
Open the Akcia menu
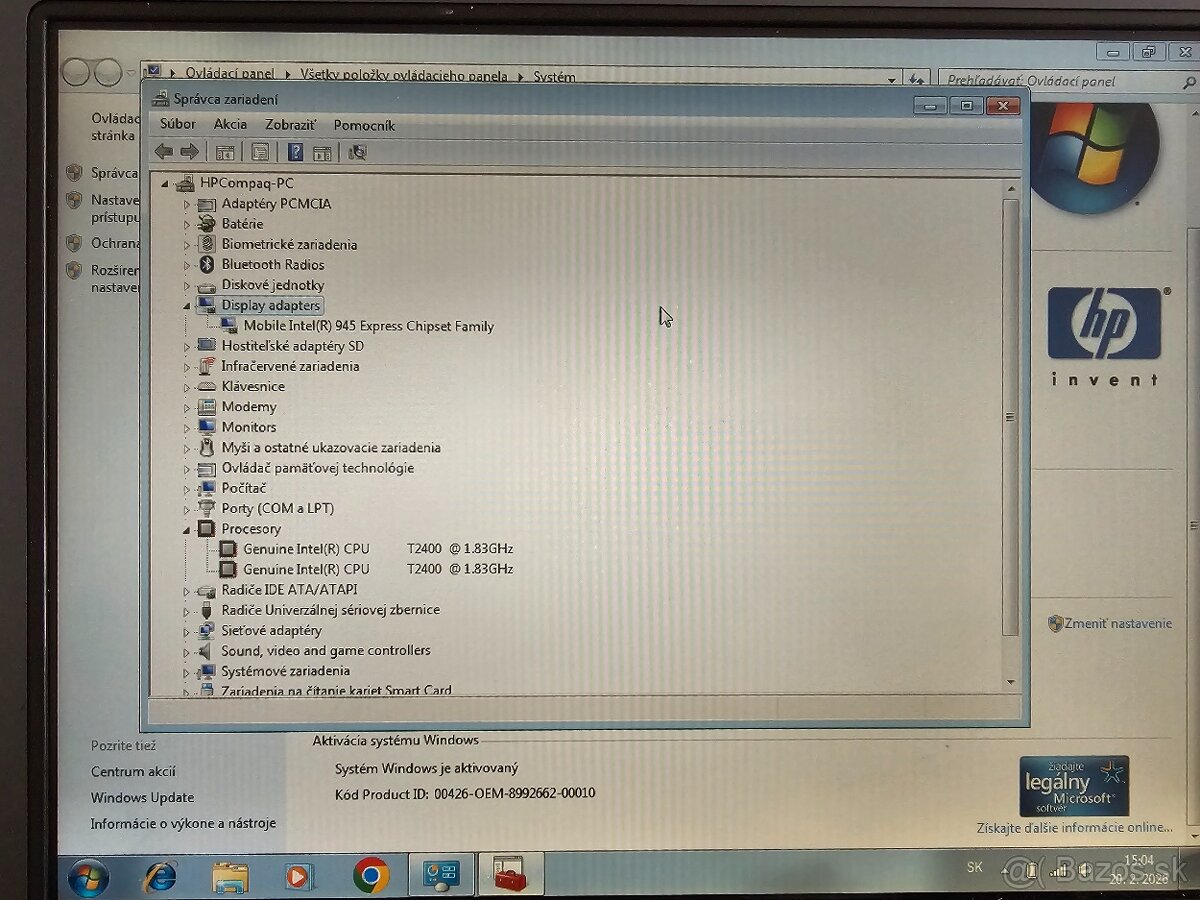tap(229, 124)
